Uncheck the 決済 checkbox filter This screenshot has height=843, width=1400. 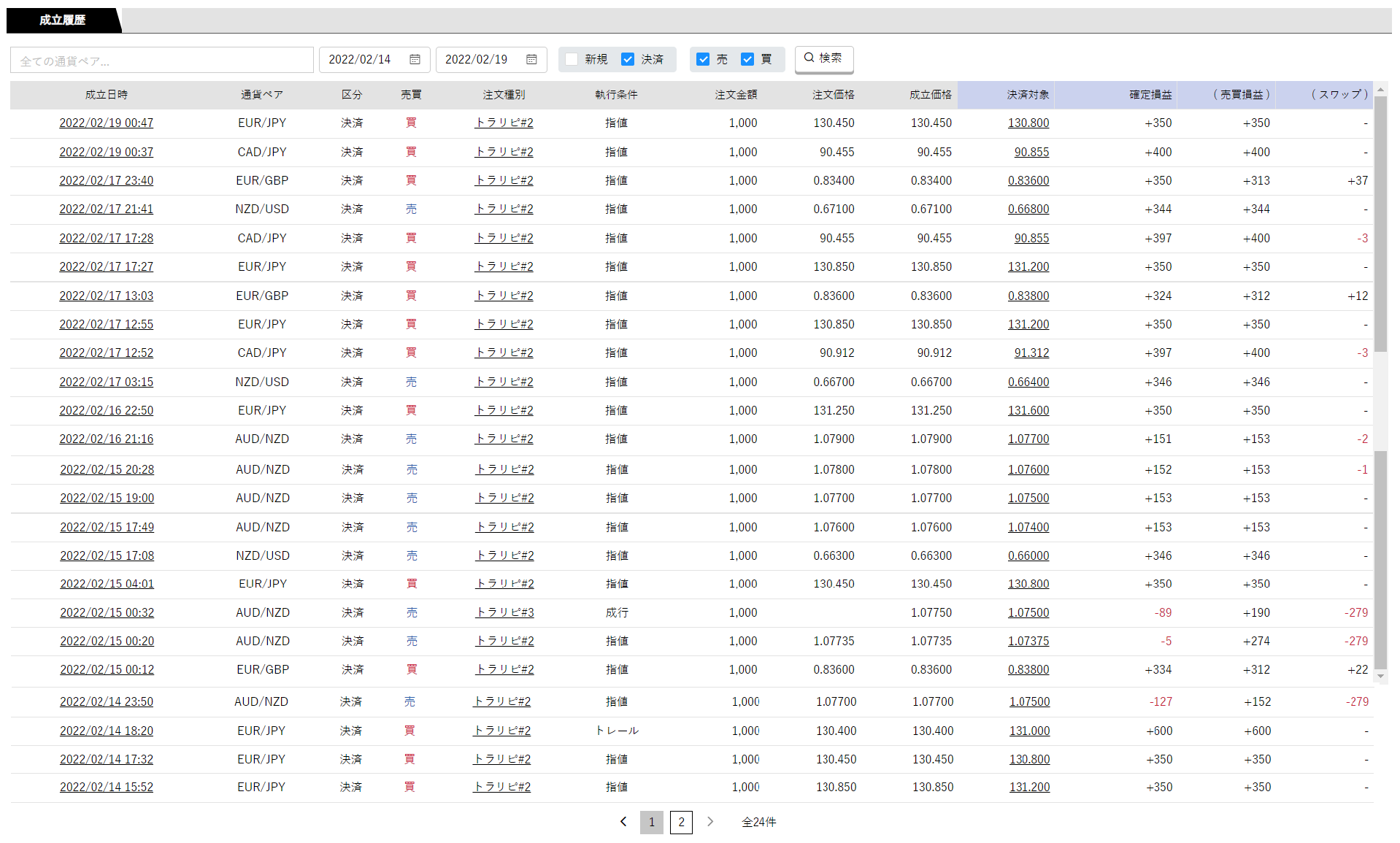[x=628, y=59]
